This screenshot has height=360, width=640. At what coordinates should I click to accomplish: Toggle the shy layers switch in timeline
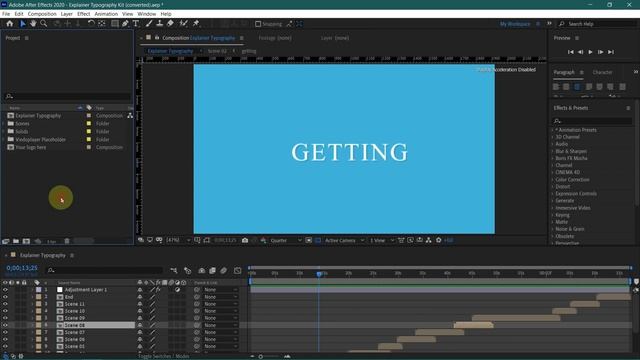pyautogui.click(x=202, y=271)
